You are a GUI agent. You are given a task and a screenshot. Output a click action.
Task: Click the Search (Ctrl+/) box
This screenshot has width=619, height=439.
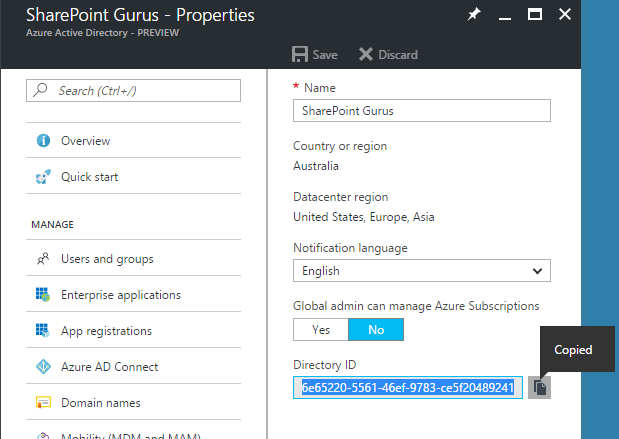pos(134,91)
